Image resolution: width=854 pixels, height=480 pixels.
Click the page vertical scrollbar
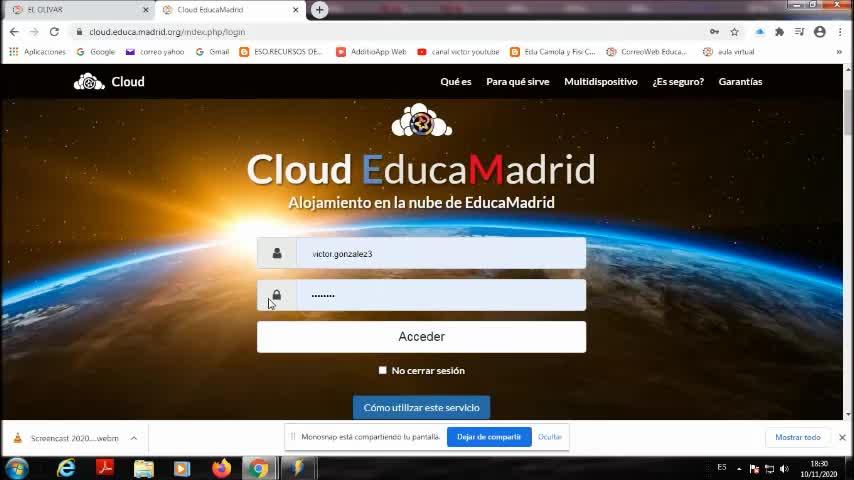[848, 112]
